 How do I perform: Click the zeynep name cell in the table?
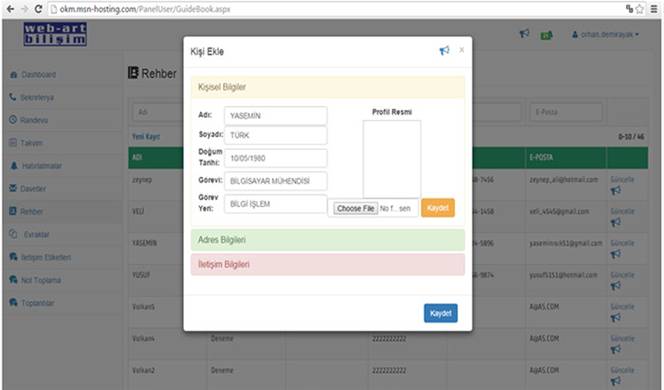point(142,180)
